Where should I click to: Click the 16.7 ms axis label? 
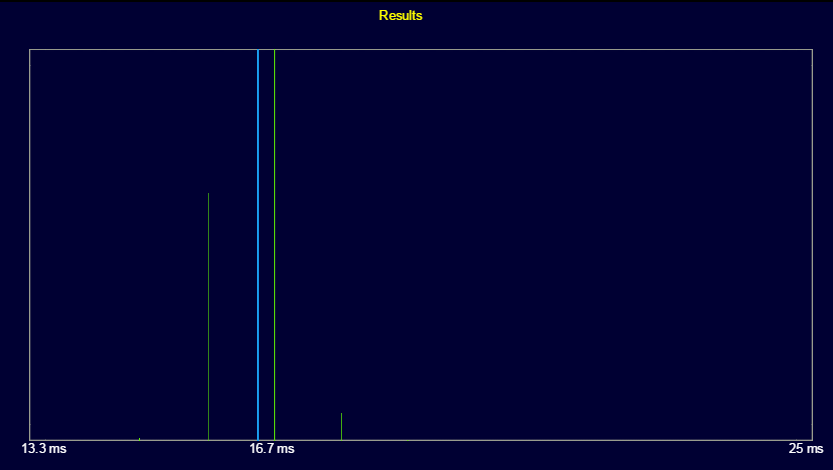tap(271, 449)
